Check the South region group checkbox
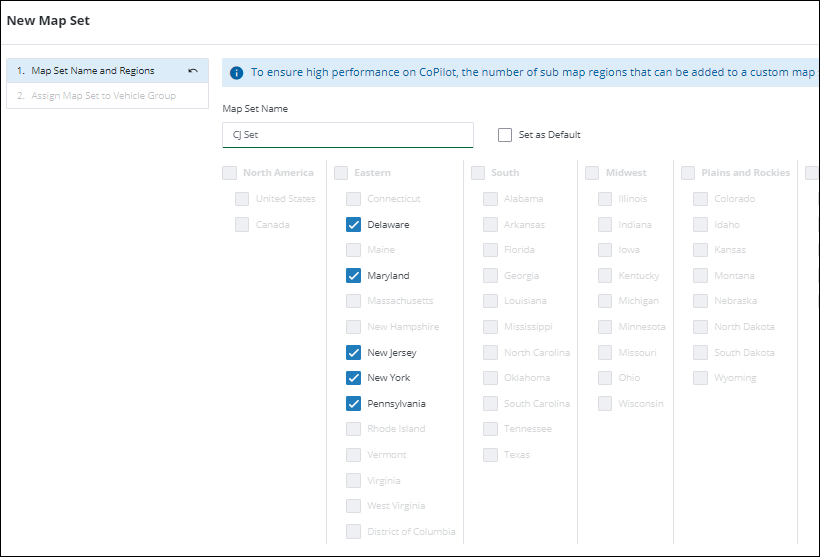 pos(478,173)
